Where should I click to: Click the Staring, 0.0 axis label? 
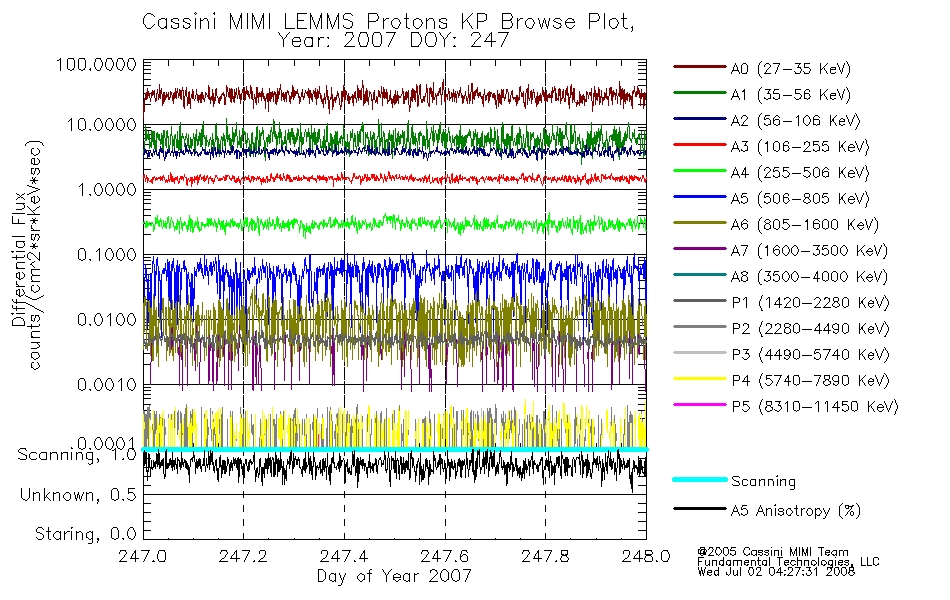pyautogui.click(x=86, y=534)
